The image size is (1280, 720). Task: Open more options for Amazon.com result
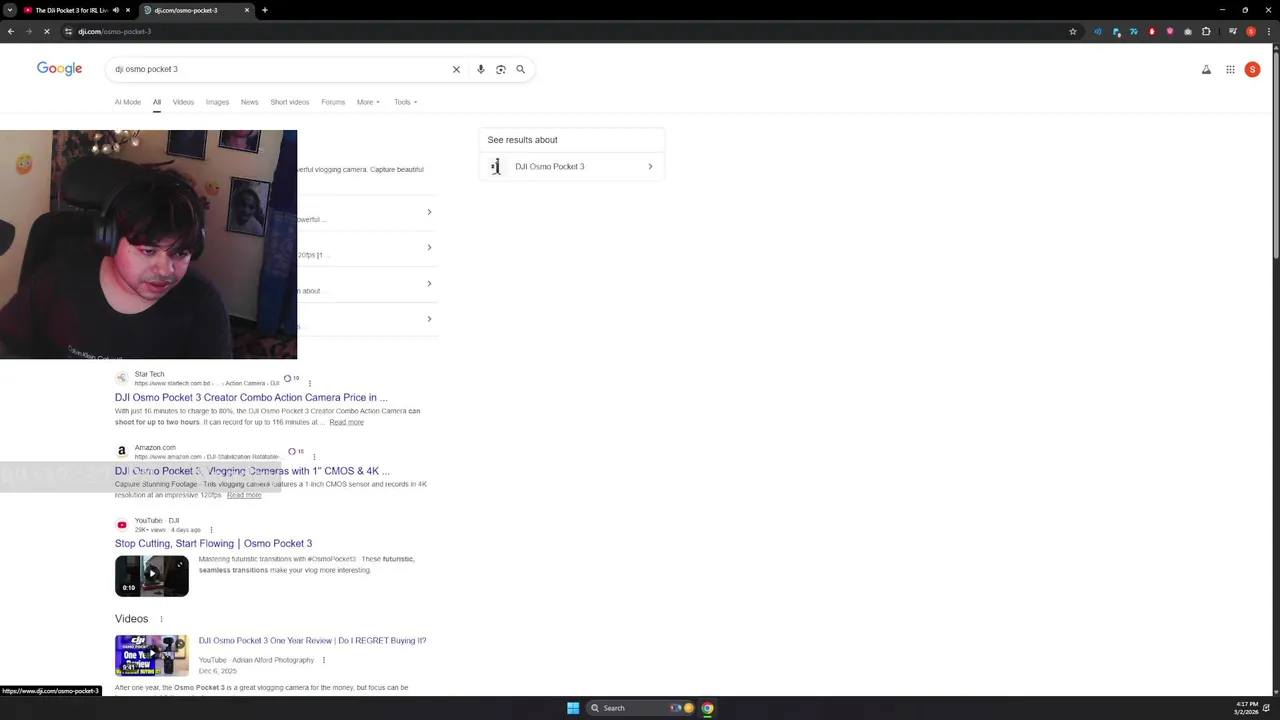(314, 456)
